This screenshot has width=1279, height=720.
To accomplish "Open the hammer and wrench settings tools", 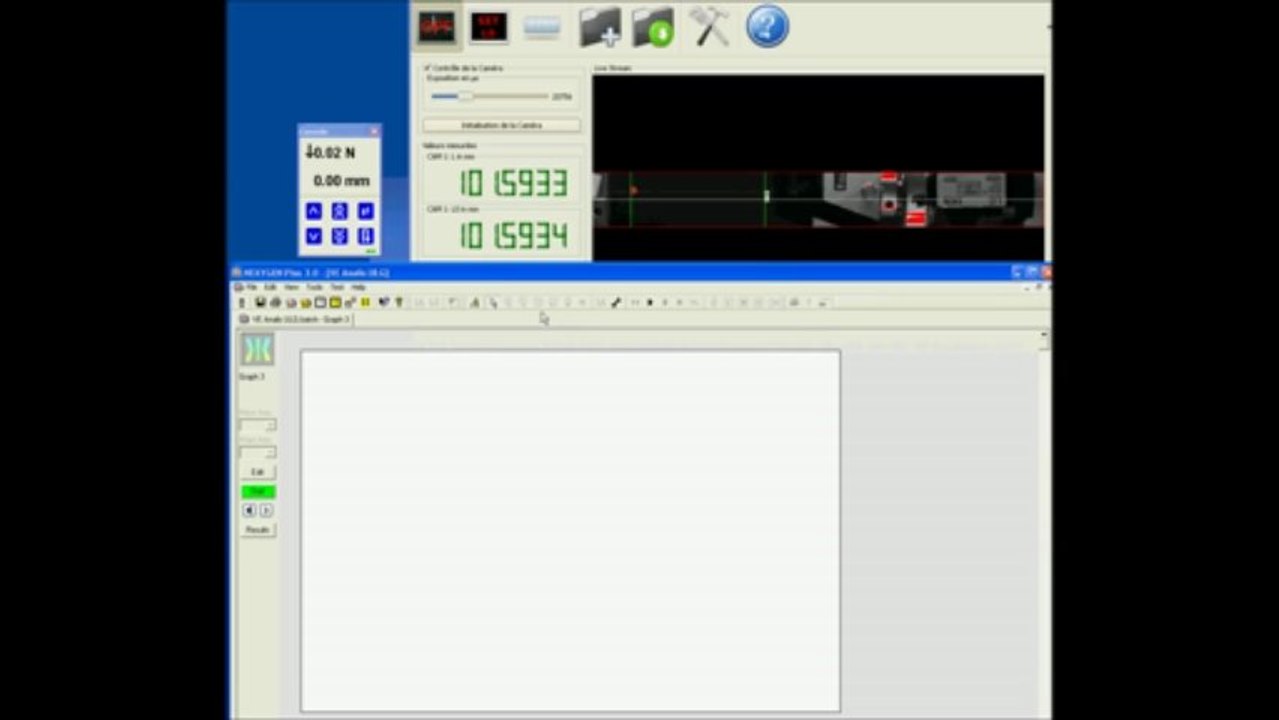I will (x=709, y=26).
